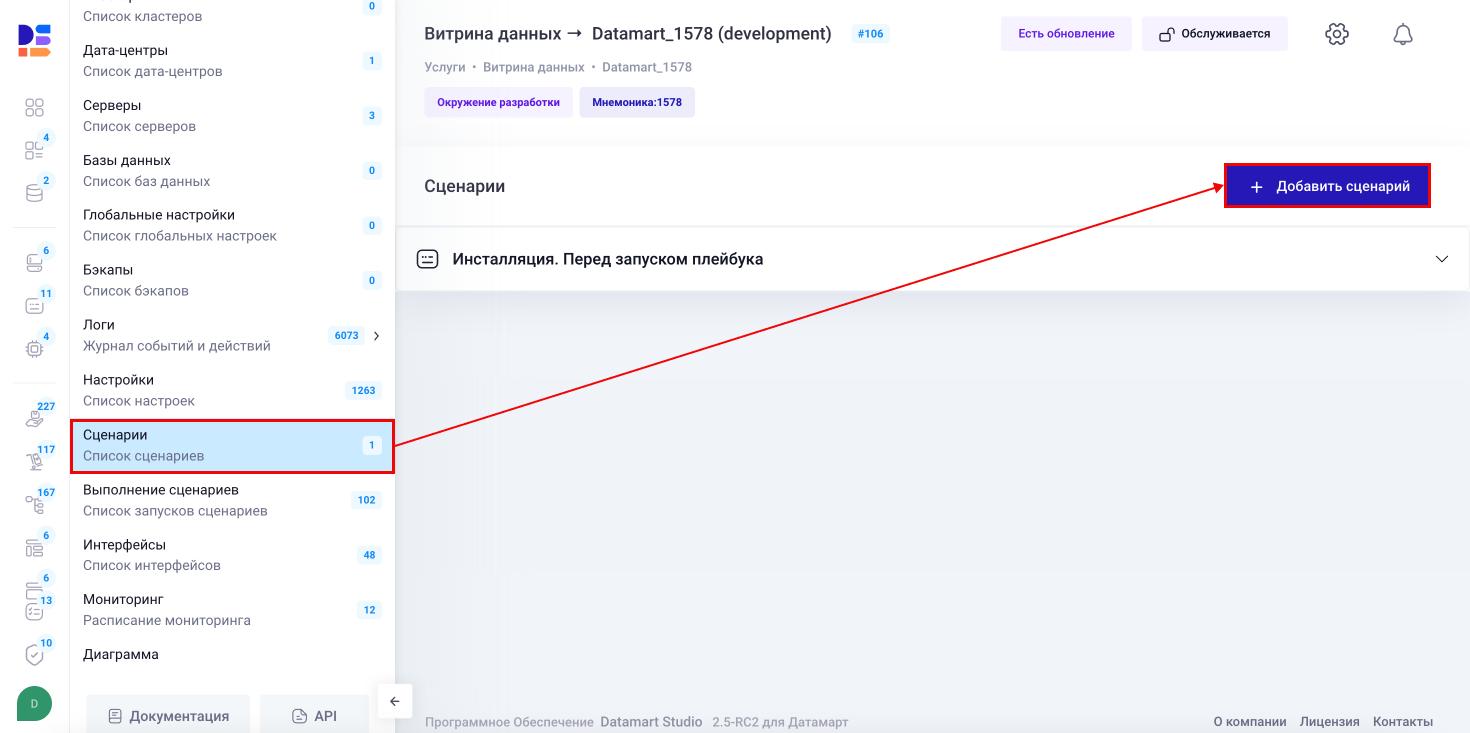Click the hierarchy tree icon with badge 167

[34, 505]
